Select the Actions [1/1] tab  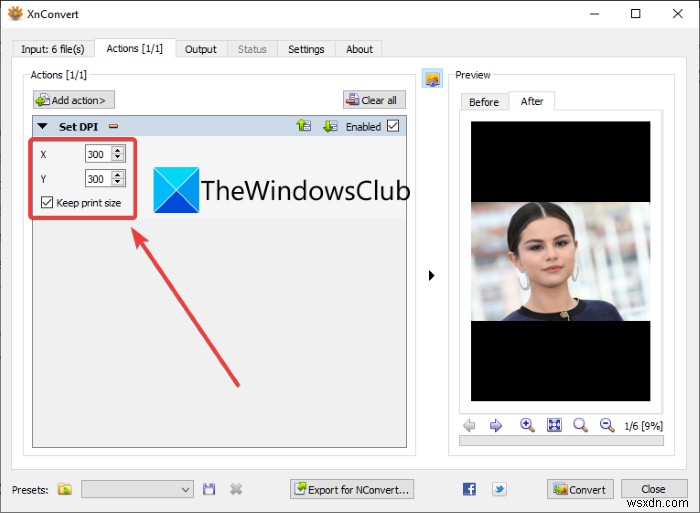click(134, 48)
